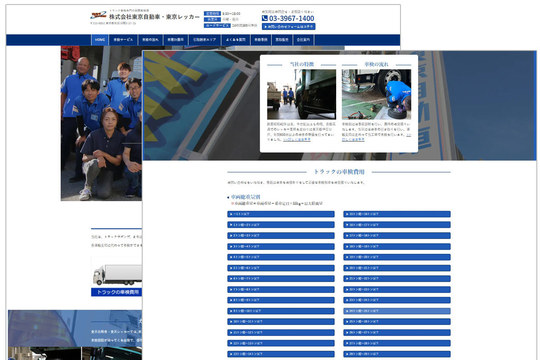Open the よくある質問 navigation item
Image resolution: width=540 pixels, height=360 pixels.
(236, 40)
